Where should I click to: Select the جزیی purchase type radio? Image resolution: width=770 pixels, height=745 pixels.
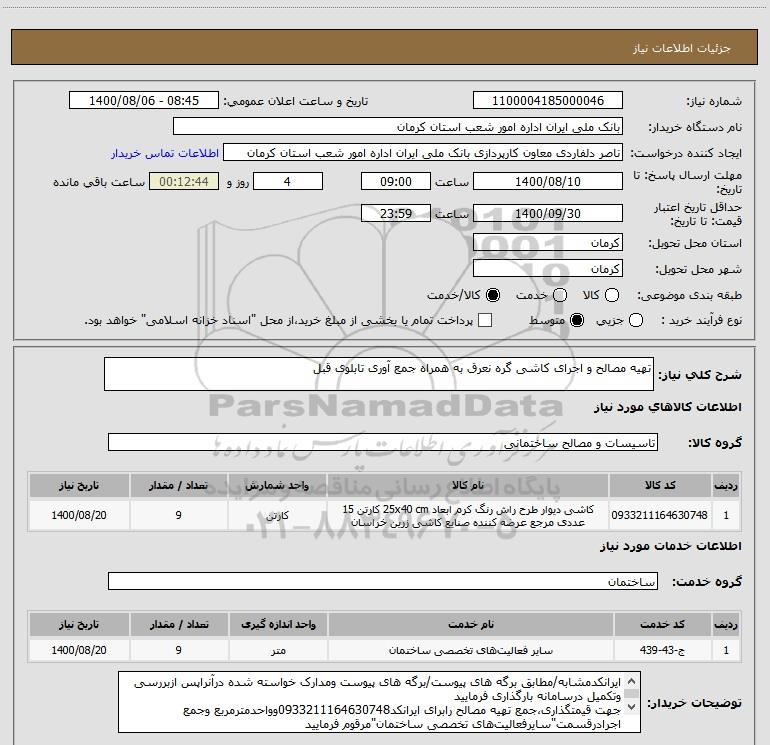pyautogui.click(x=635, y=320)
